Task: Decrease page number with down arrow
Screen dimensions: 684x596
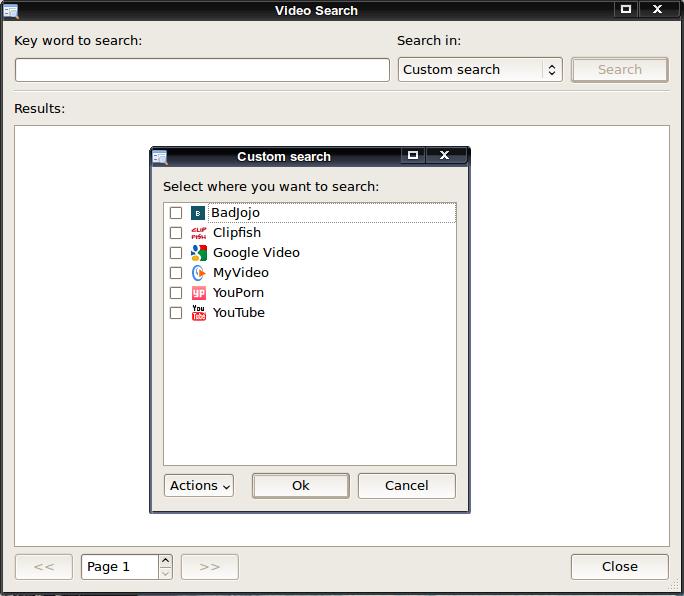Action: (165, 573)
